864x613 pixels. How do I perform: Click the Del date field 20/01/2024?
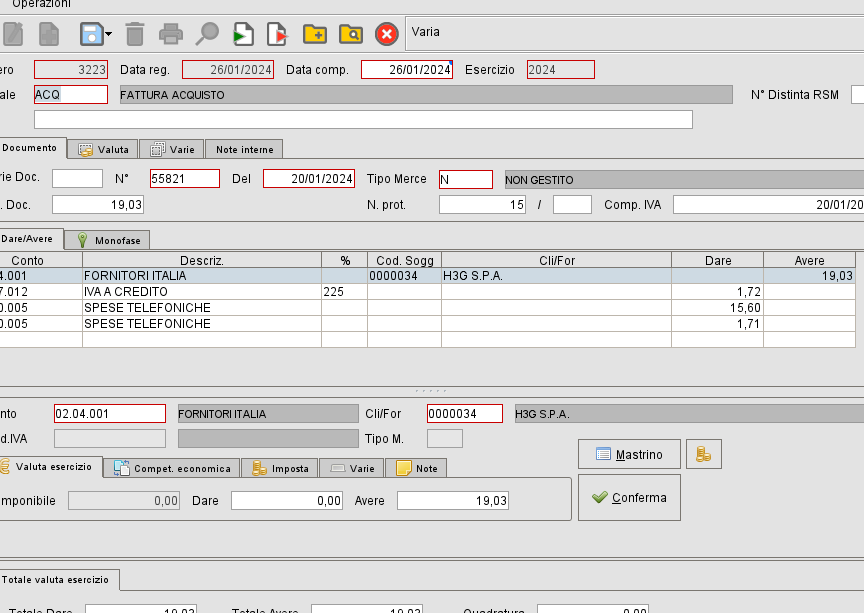[309, 179]
